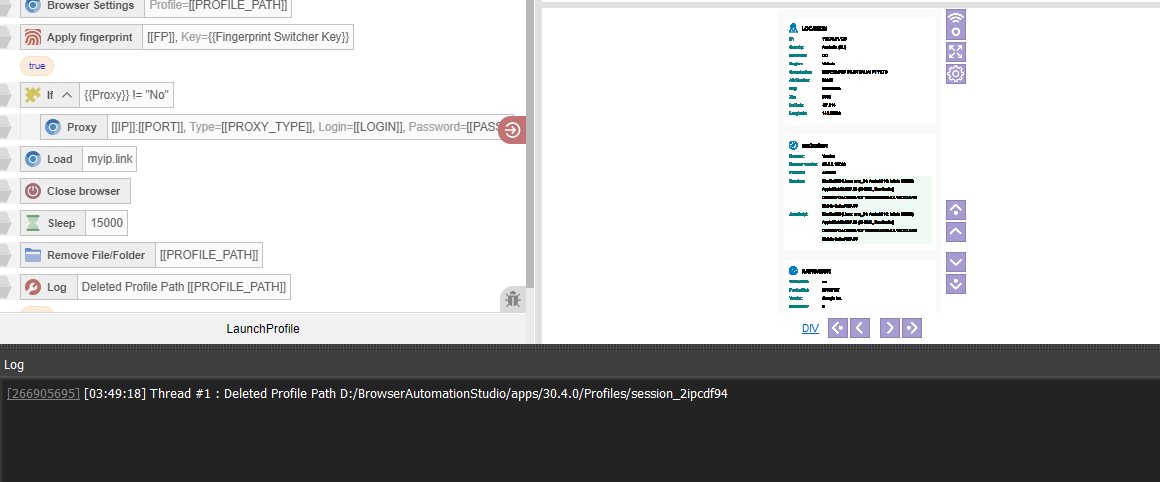This screenshot has width=1160, height=482.
Task: Select the Log panel header
Action: (x=14, y=365)
